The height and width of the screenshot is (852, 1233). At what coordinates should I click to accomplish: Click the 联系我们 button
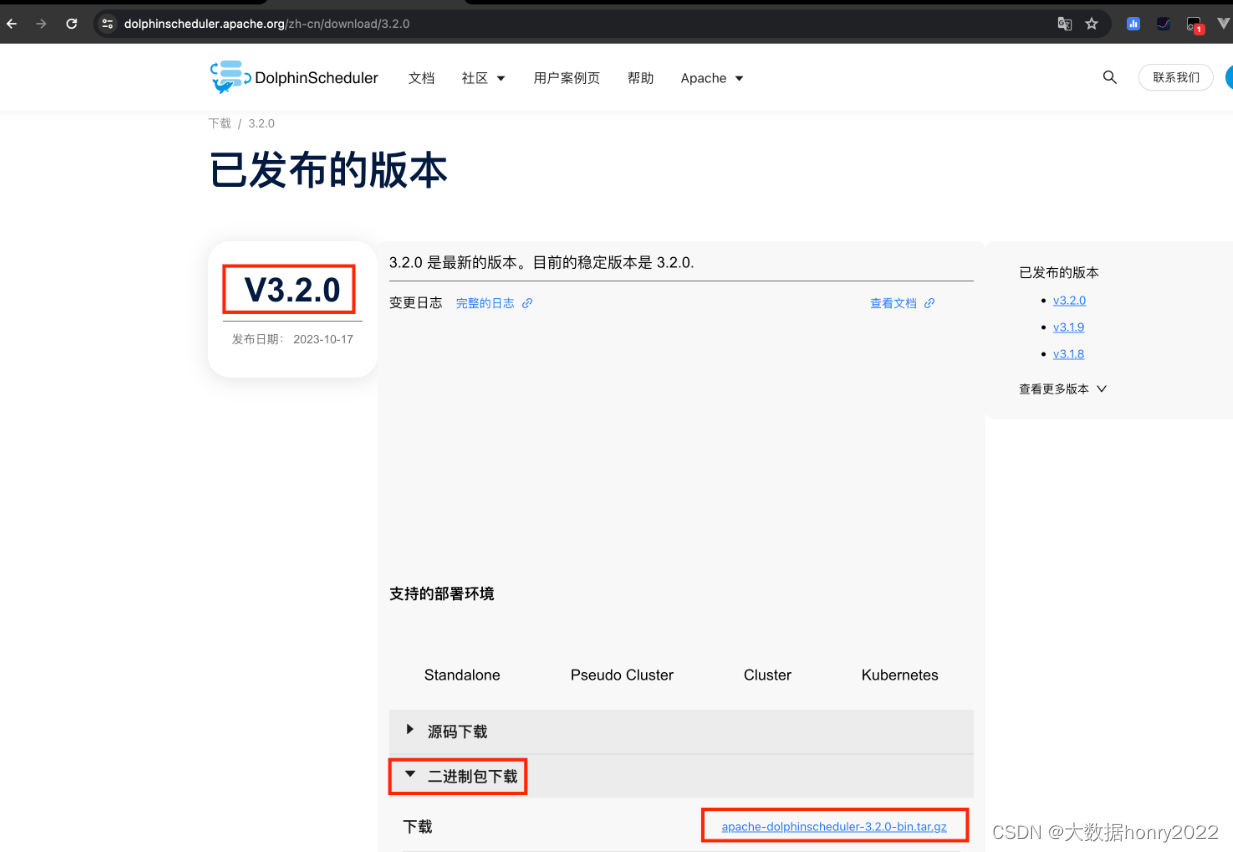click(x=1175, y=77)
